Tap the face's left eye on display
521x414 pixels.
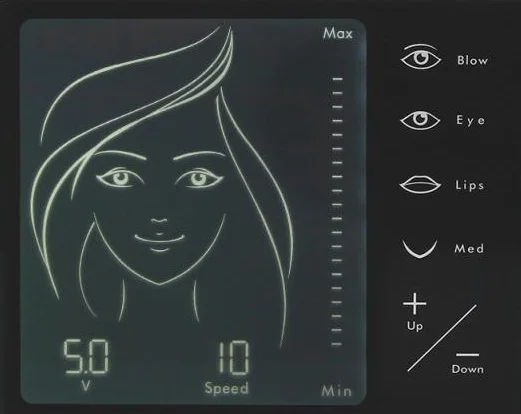click(x=120, y=177)
